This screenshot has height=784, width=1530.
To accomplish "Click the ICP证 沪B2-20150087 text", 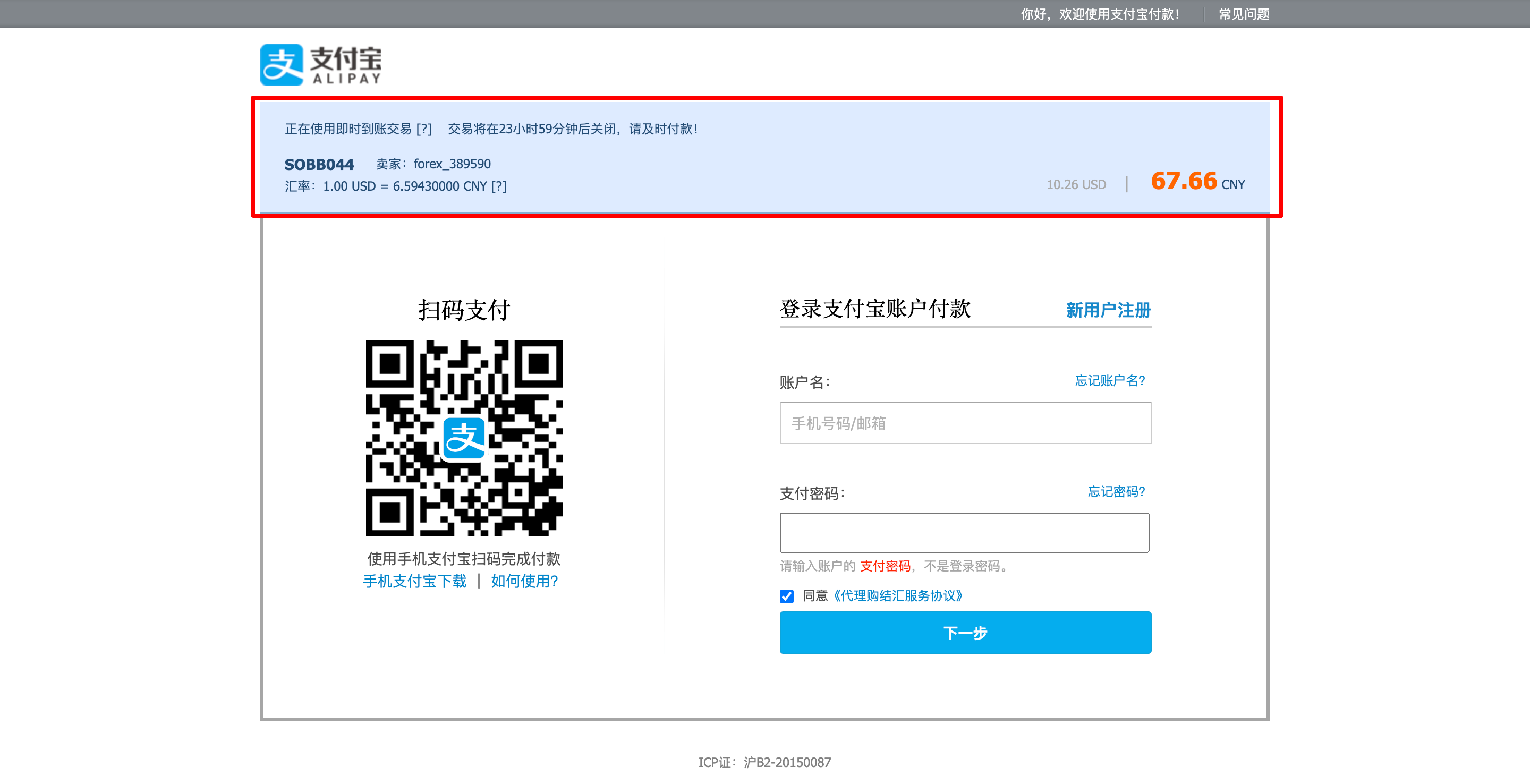I will tap(764, 762).
